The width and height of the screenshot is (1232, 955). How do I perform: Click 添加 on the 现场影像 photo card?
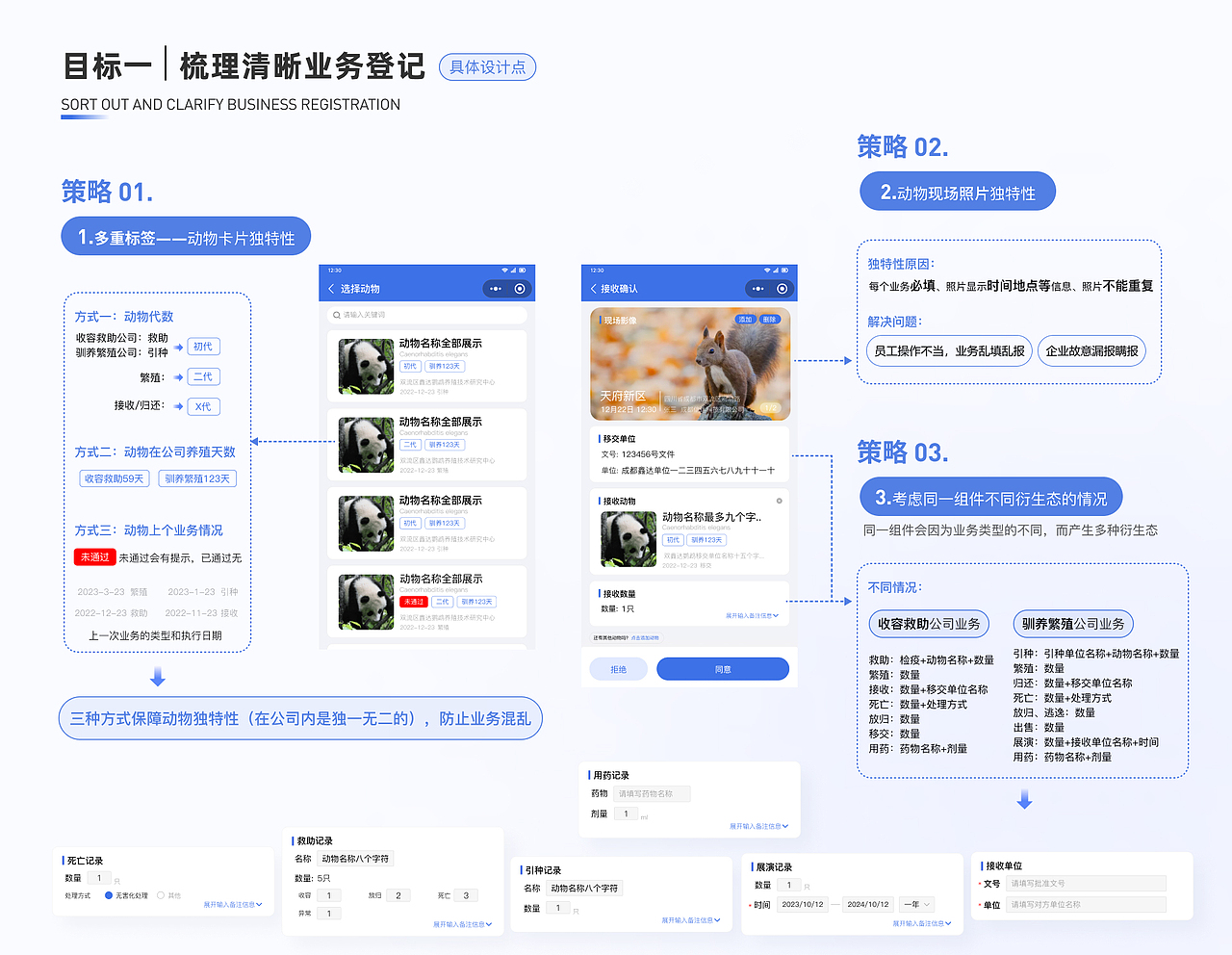click(x=746, y=320)
